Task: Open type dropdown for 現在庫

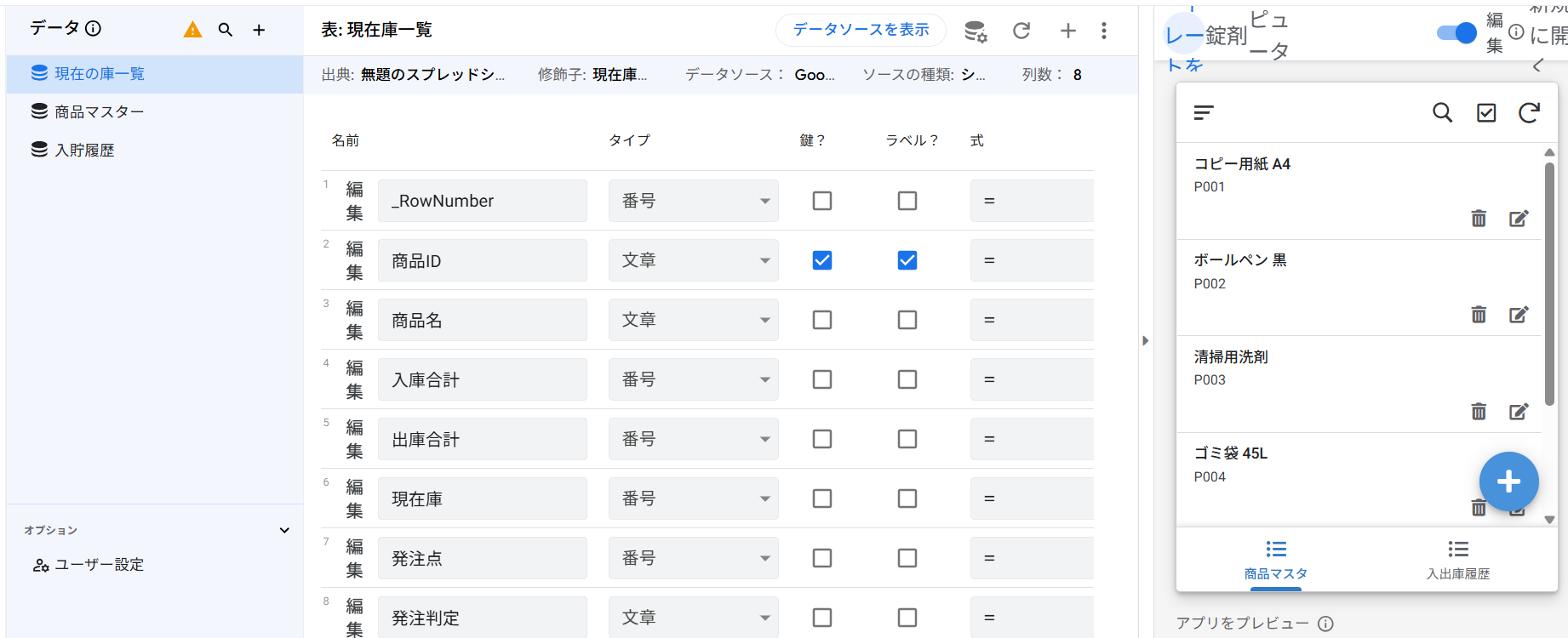Action: [693, 498]
